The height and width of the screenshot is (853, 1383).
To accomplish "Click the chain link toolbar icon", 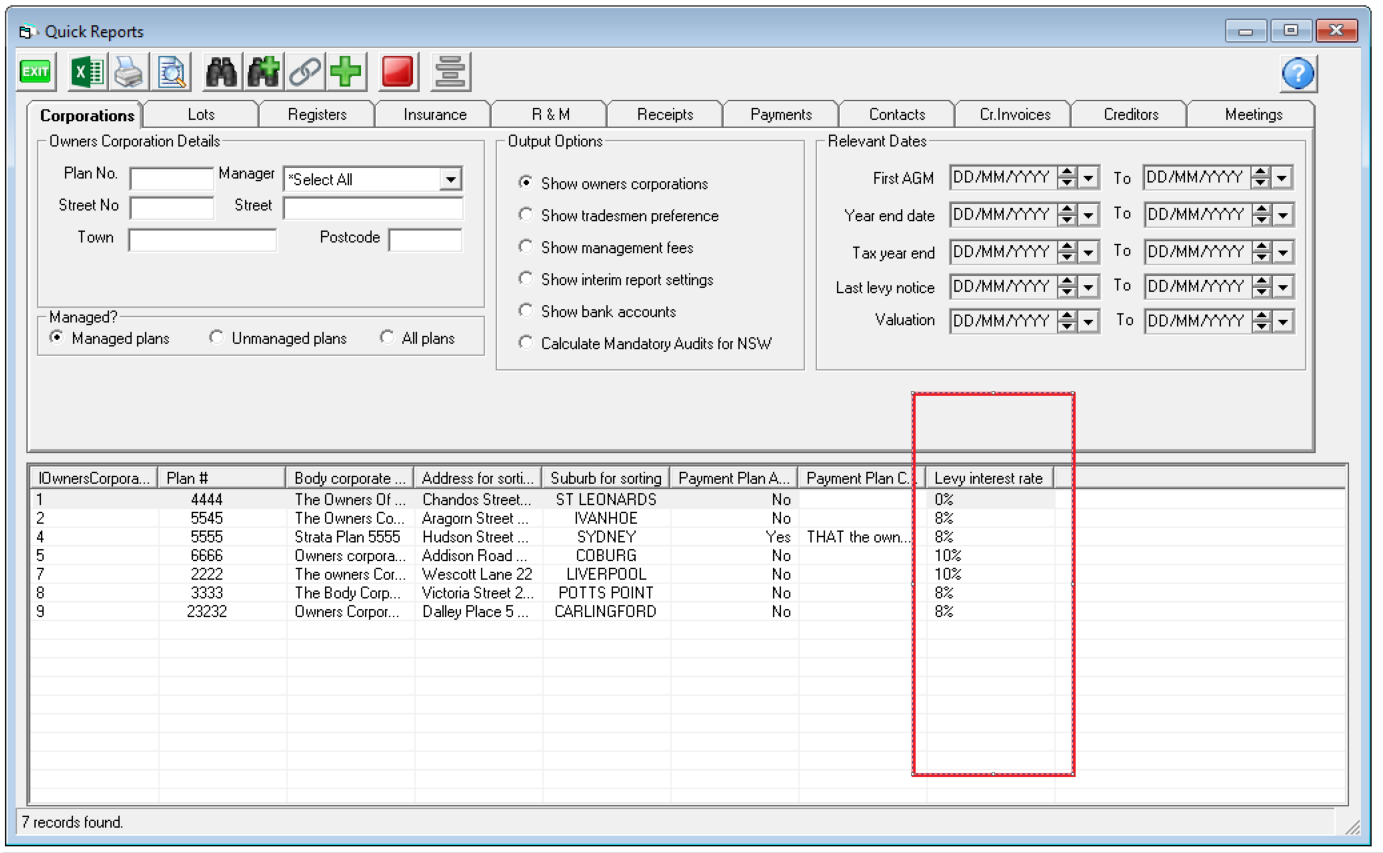I will coord(305,72).
